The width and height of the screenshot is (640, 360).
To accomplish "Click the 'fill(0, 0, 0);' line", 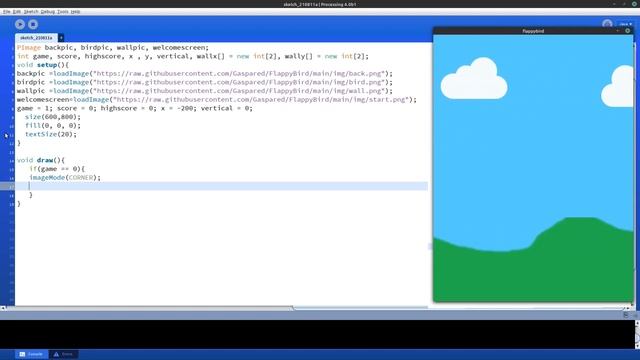I will tap(53, 125).
